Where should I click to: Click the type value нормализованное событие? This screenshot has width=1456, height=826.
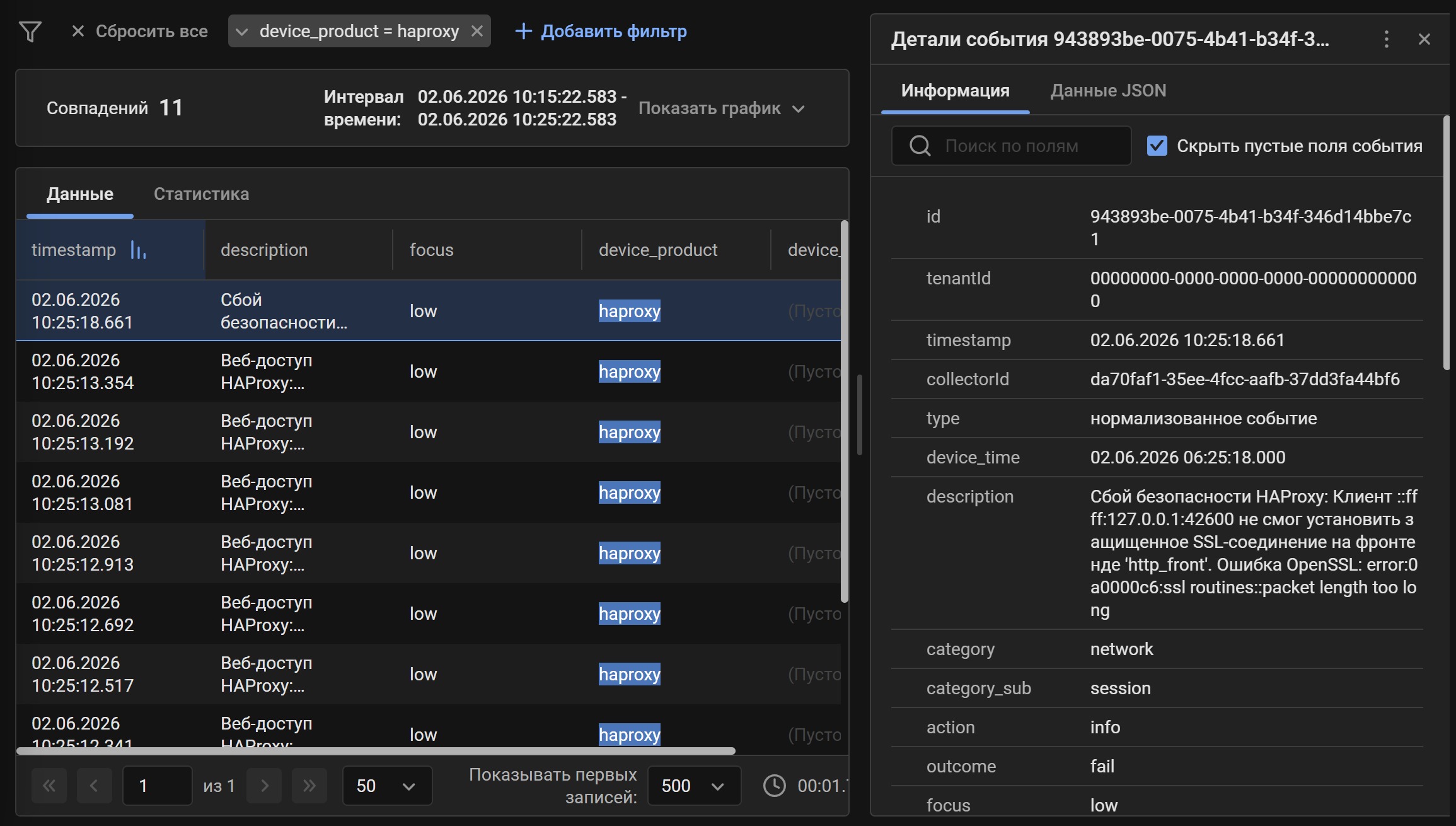click(1203, 418)
